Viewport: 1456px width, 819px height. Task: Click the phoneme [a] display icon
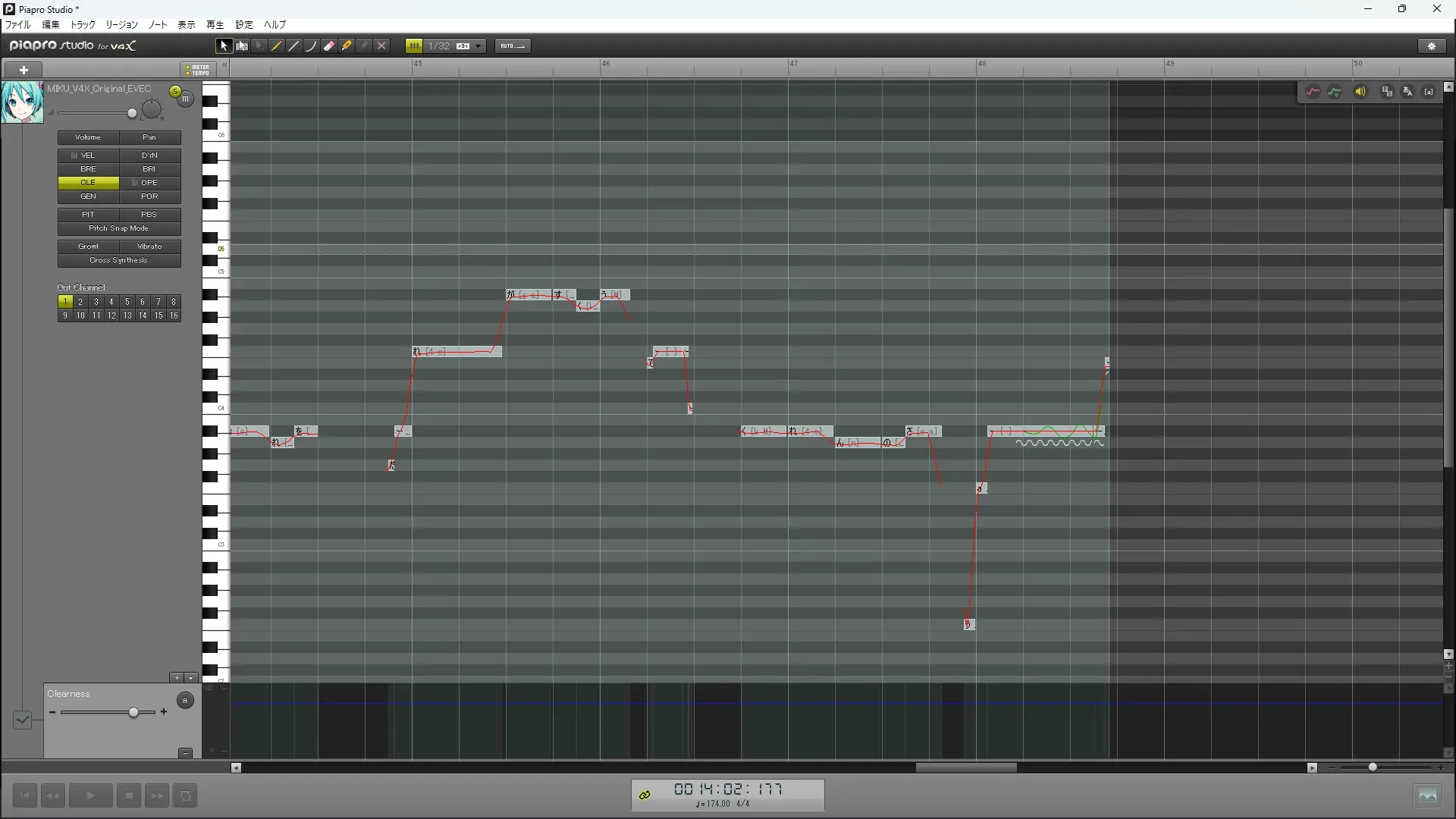tap(1429, 92)
